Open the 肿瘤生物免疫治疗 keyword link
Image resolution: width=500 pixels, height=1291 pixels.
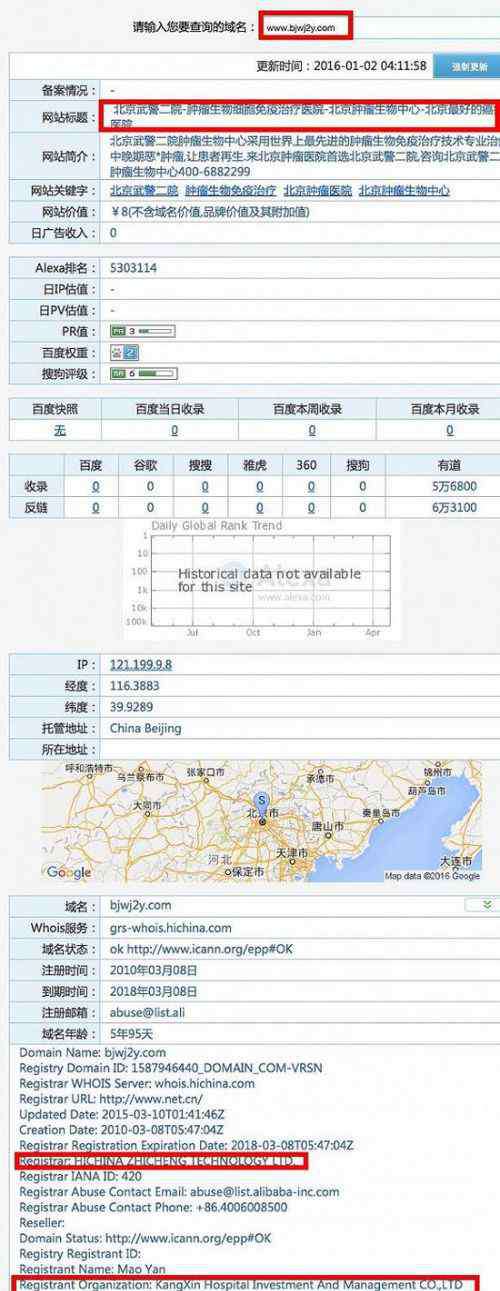231,190
